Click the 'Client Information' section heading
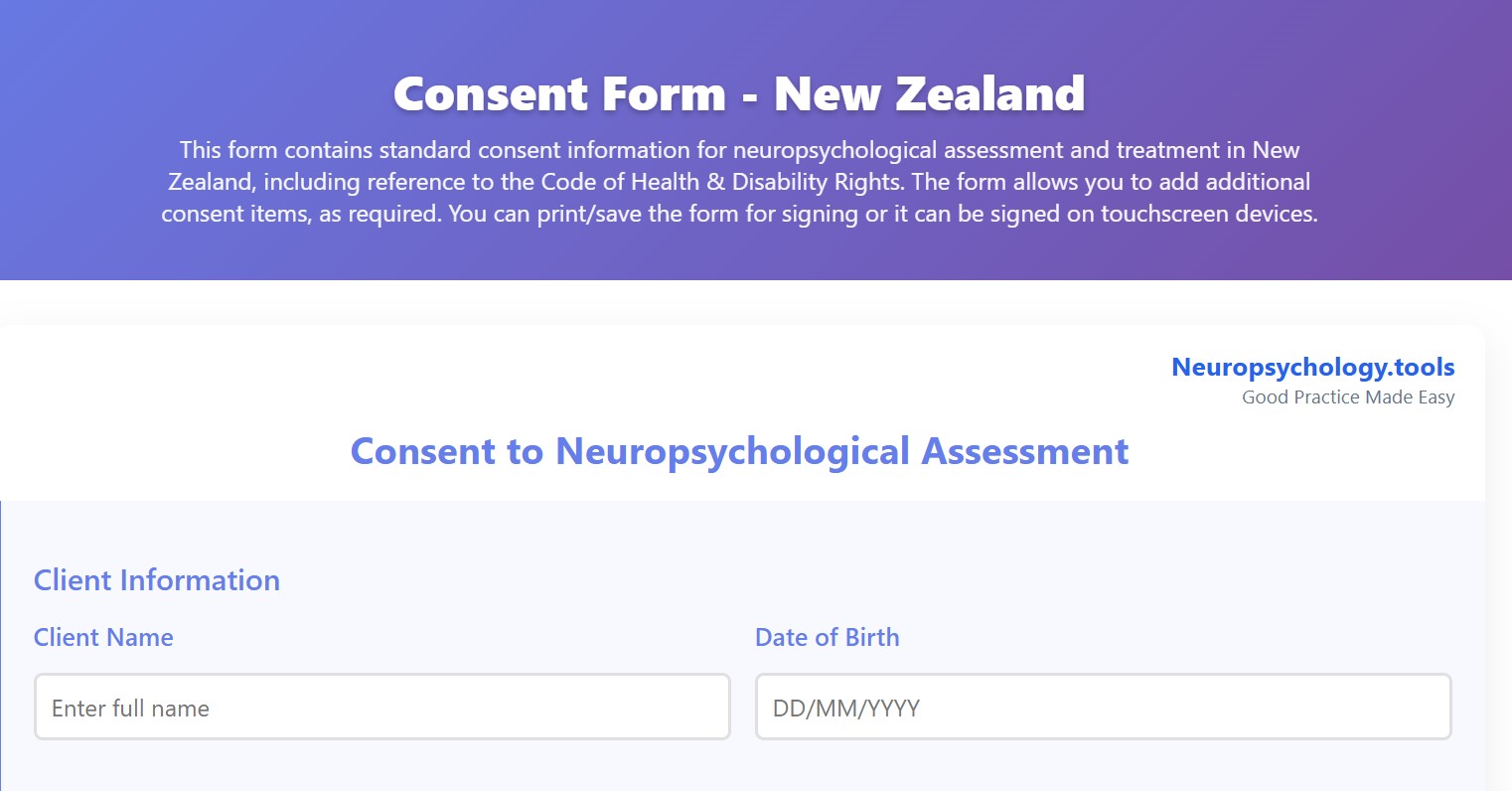 pyautogui.click(x=157, y=580)
